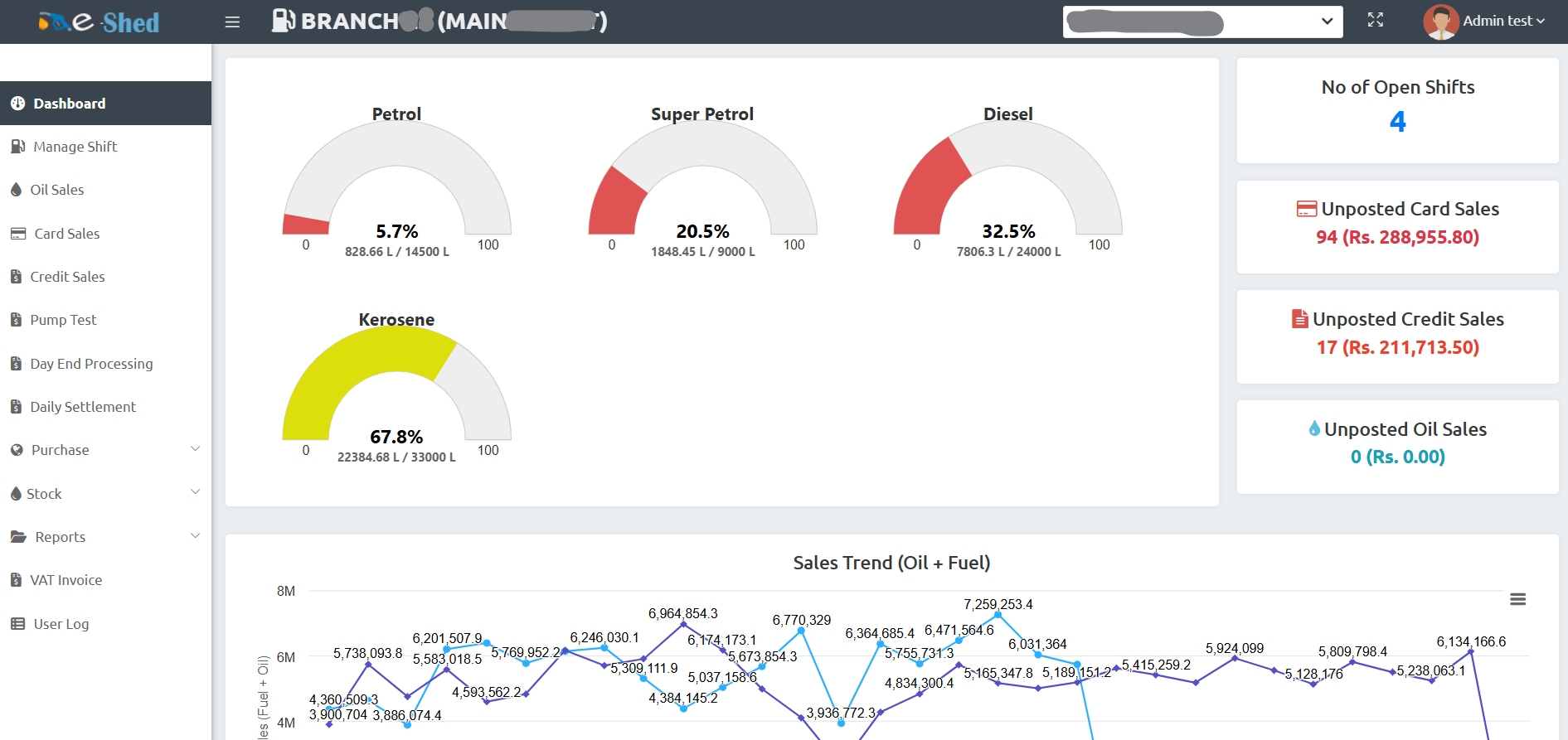The image size is (1568, 740).
Task: Click the admin user avatar
Action: pos(1441,22)
